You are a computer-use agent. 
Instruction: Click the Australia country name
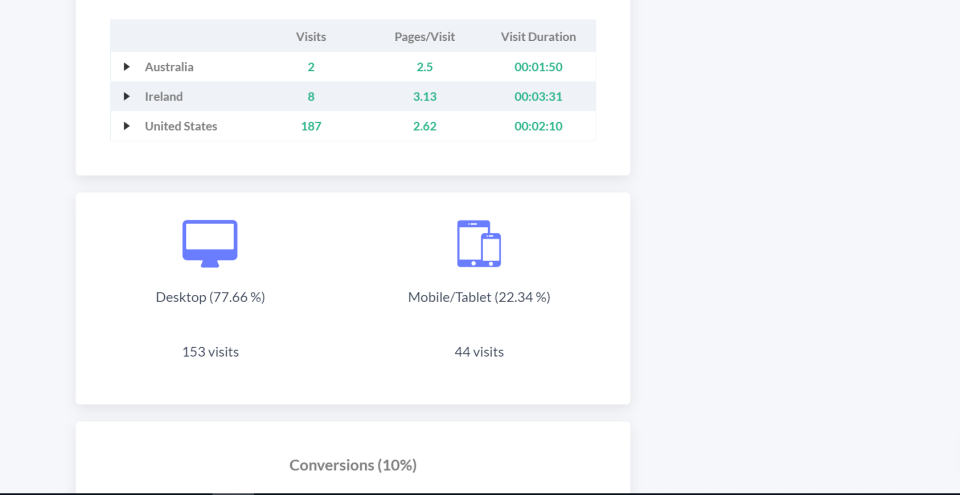169,67
